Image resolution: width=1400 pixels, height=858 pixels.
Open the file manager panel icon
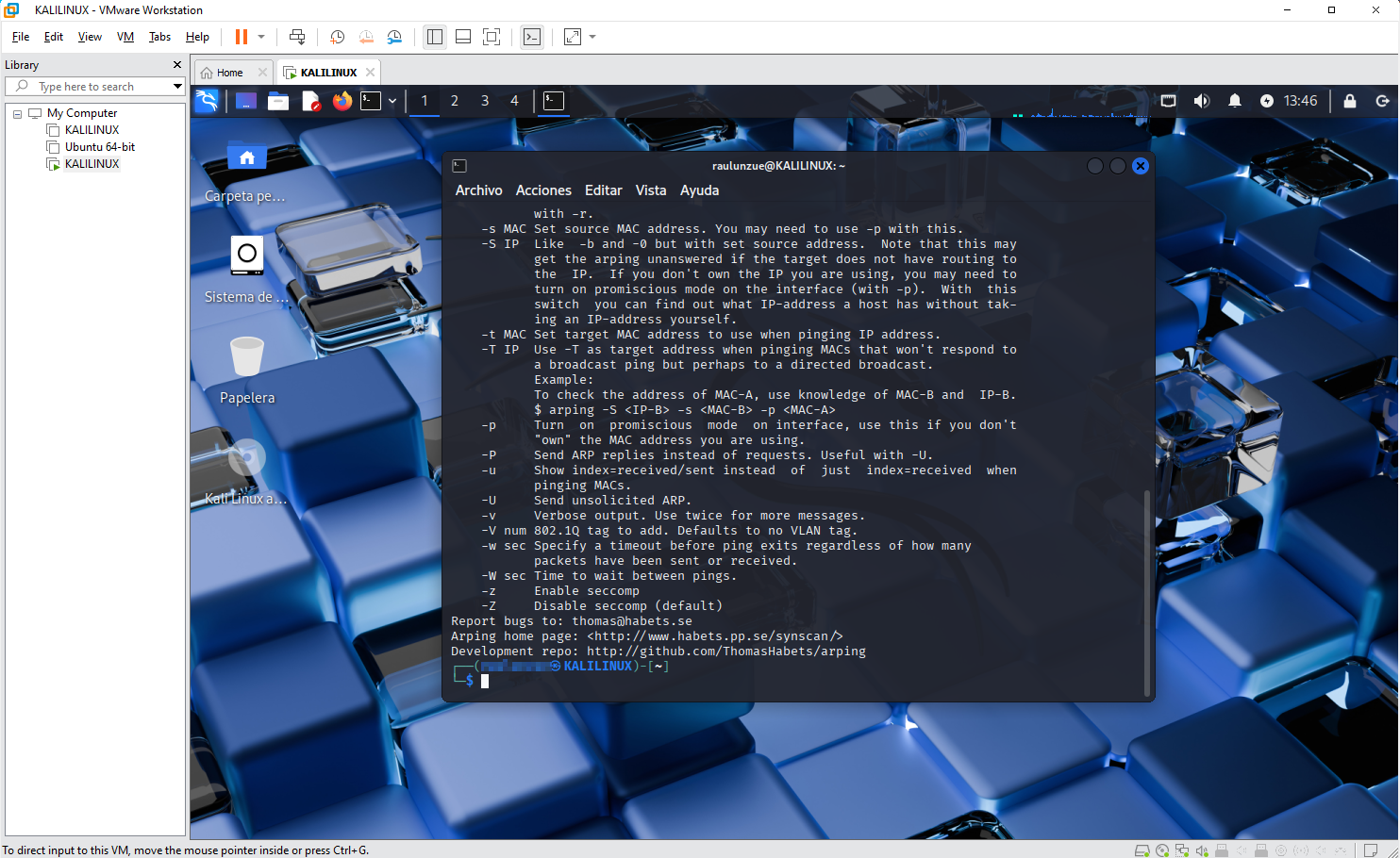click(278, 101)
